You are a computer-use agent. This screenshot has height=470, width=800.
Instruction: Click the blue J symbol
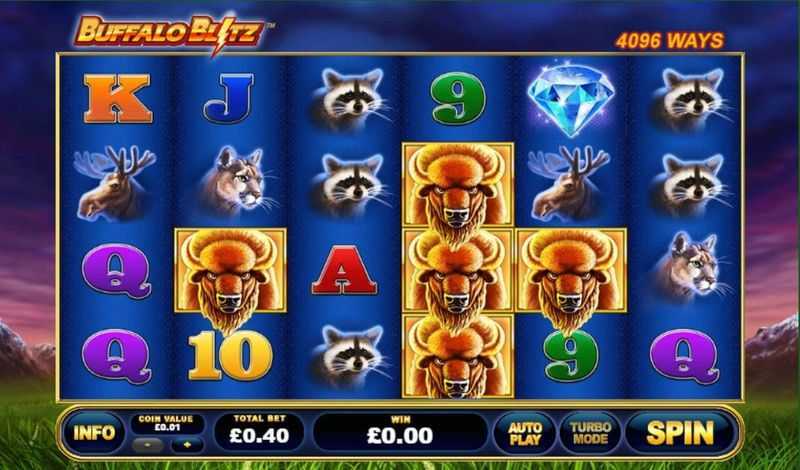(x=229, y=98)
